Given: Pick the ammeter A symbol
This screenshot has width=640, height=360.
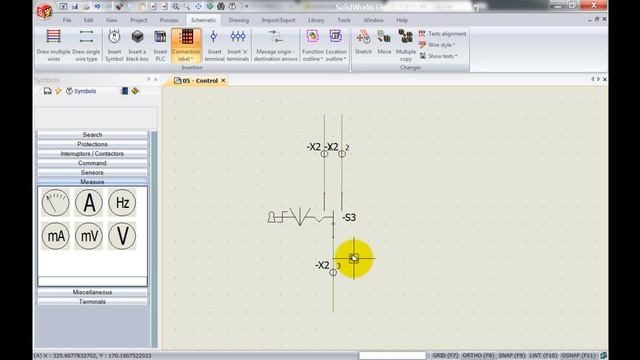Looking at the screenshot, I should click(89, 203).
